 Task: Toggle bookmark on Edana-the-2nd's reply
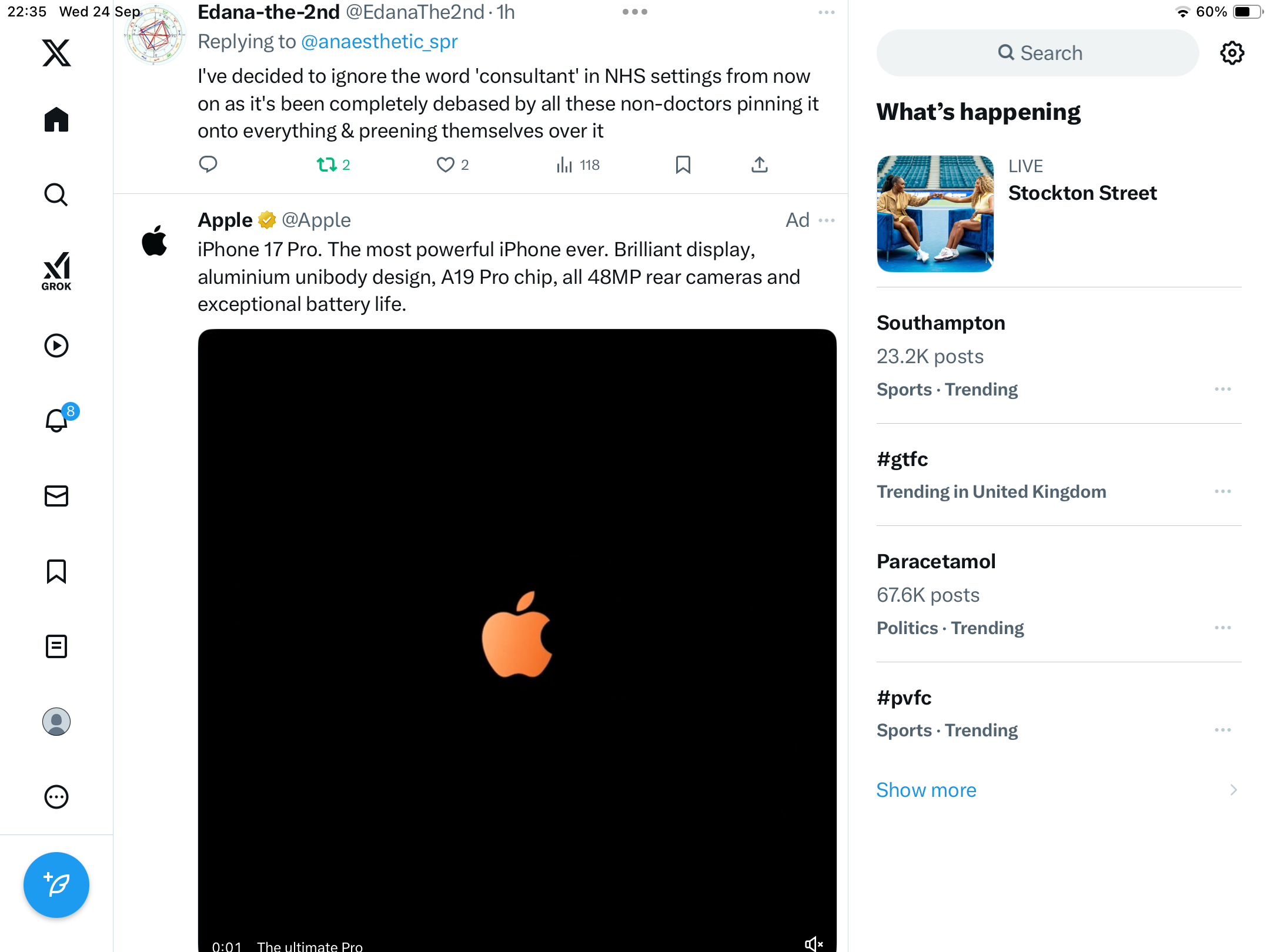pos(683,165)
